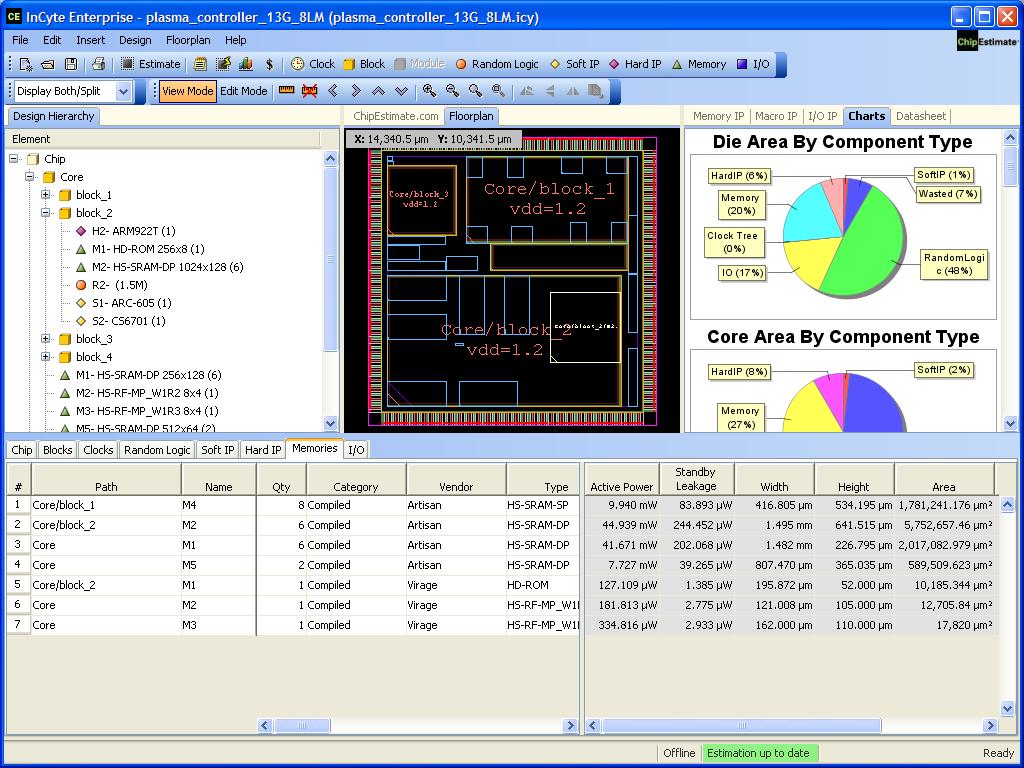Insert a Block from the toolbar
The width and height of the screenshot is (1024, 768).
[364, 64]
